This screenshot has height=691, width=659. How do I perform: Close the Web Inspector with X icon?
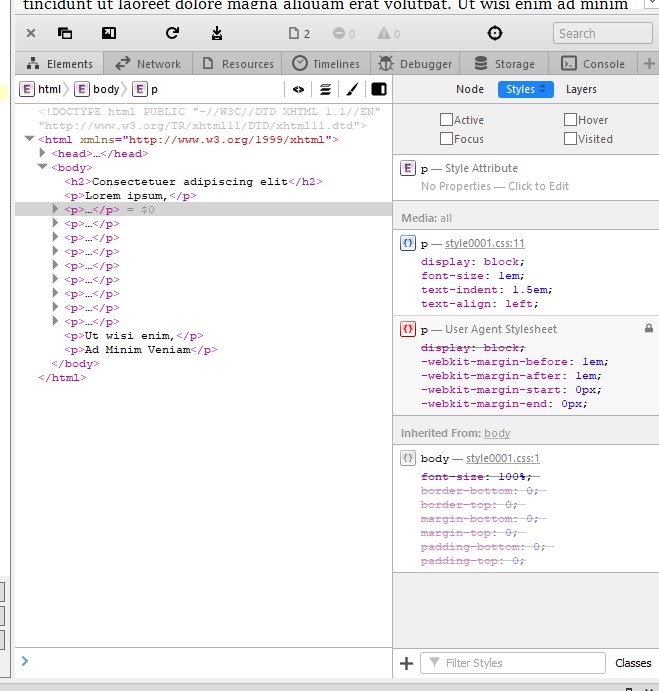click(31, 33)
